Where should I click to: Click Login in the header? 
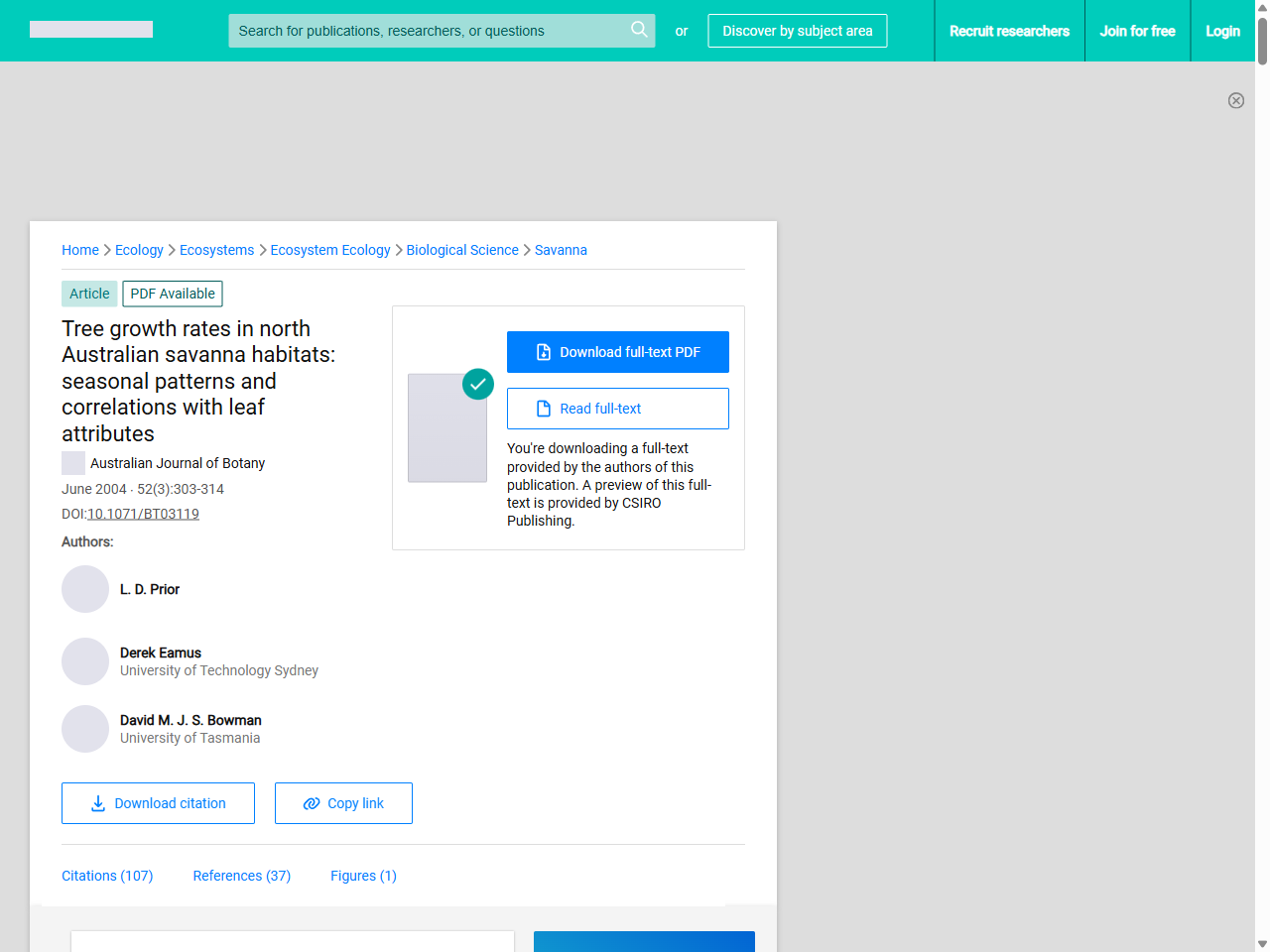pos(1222,31)
